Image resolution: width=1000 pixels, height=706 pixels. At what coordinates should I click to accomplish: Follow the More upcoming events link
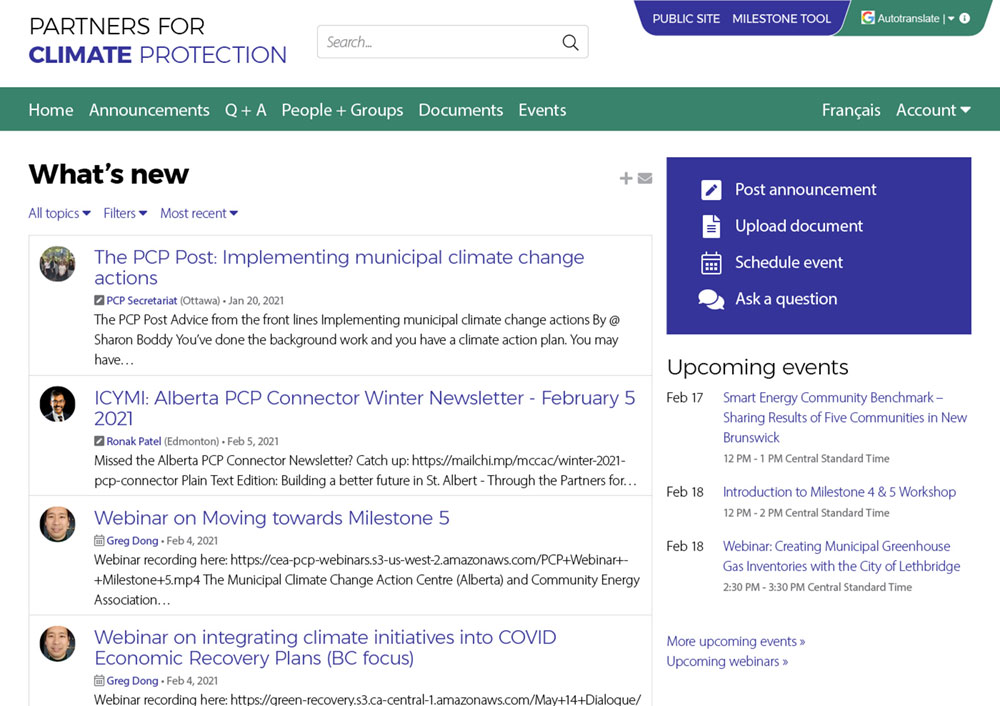(x=735, y=641)
